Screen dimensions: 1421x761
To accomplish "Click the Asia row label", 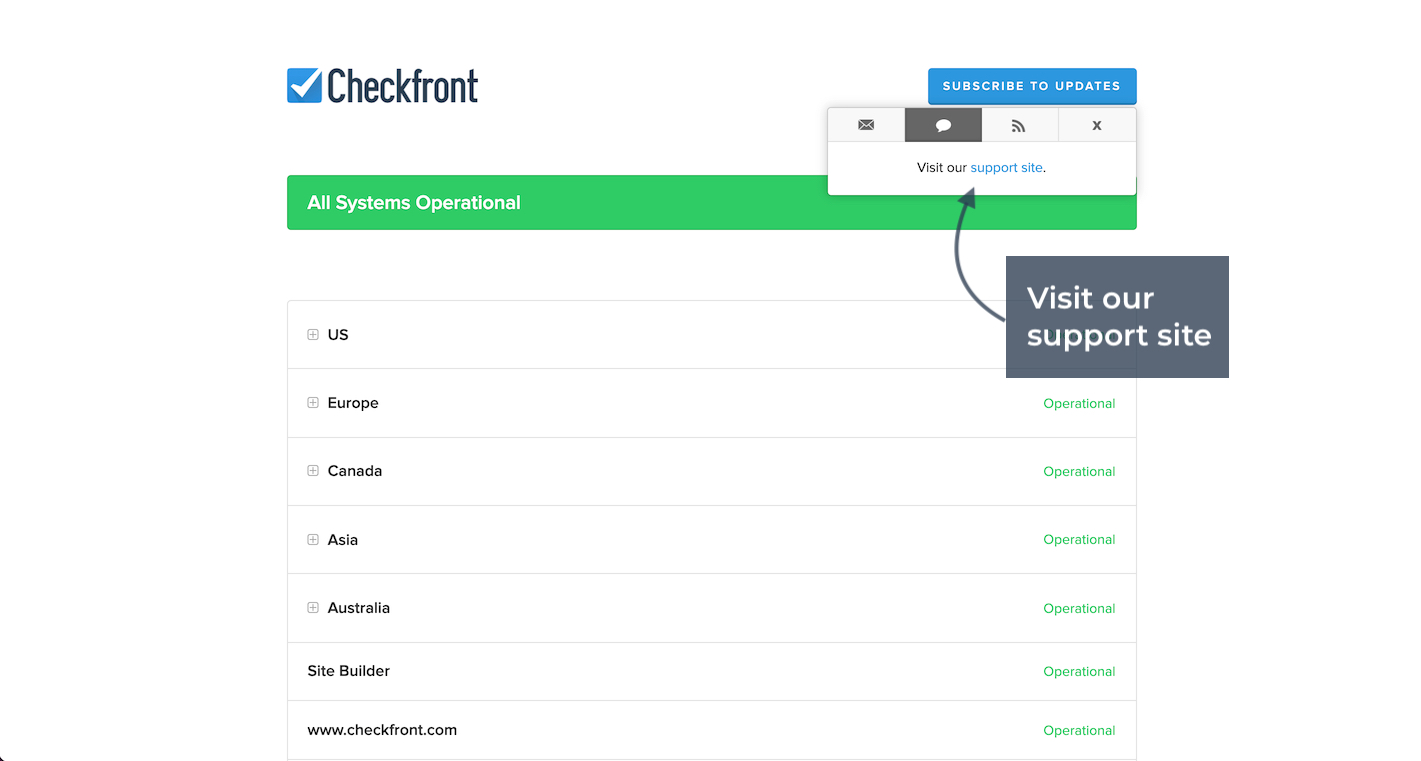I will click(x=343, y=540).
